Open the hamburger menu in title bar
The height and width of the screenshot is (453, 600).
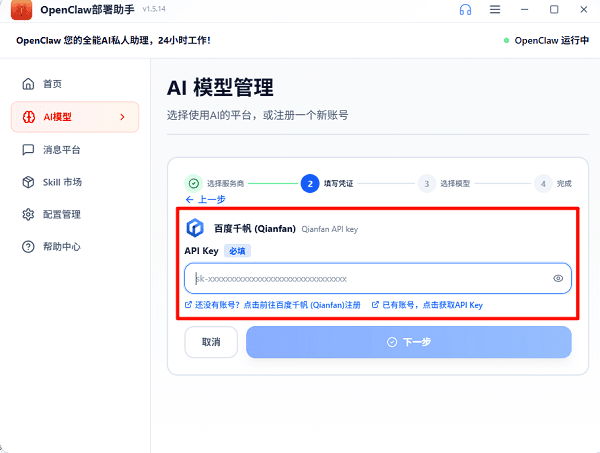click(495, 10)
